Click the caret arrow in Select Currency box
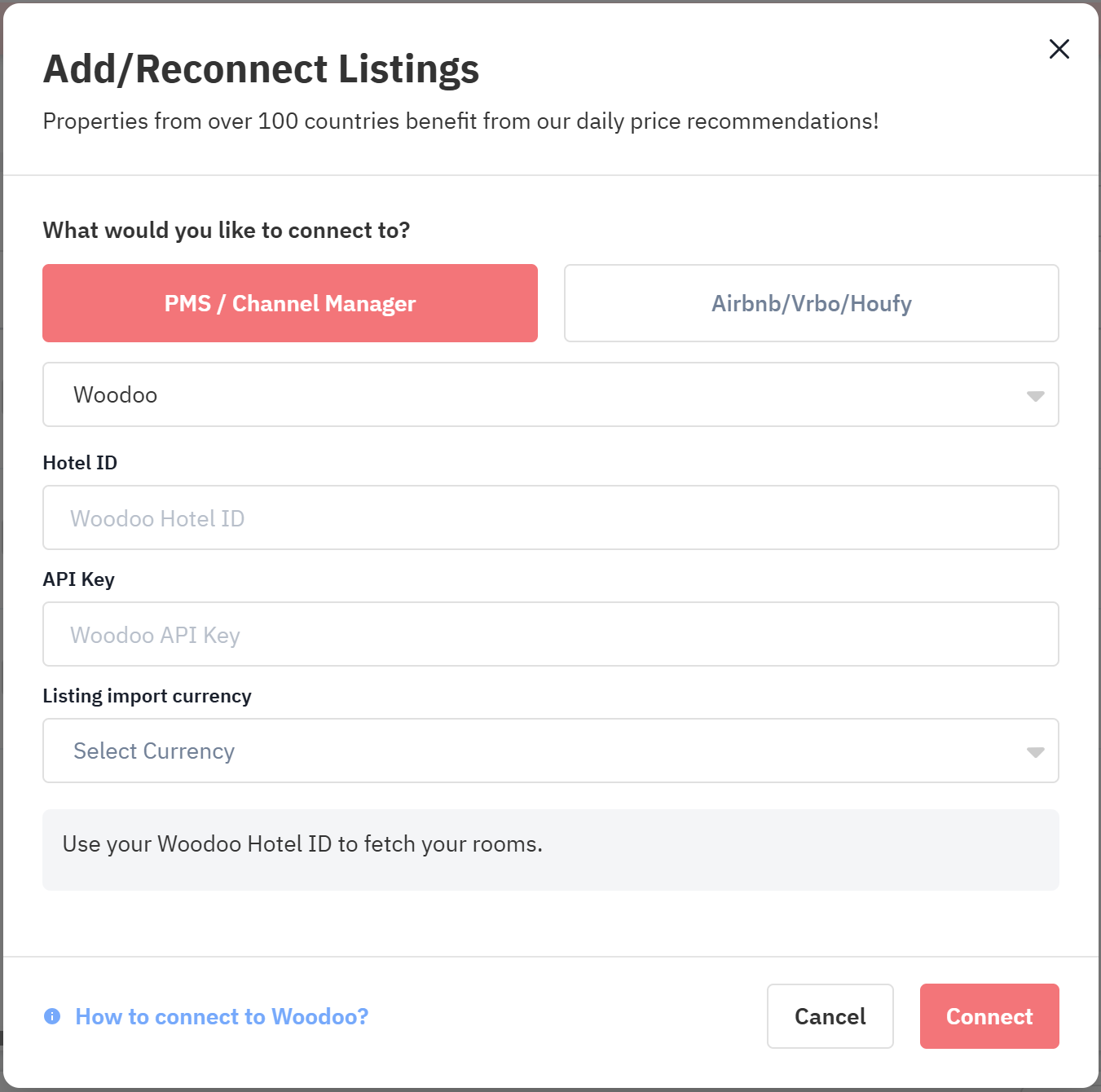This screenshot has width=1101, height=1092. pos(1035,752)
